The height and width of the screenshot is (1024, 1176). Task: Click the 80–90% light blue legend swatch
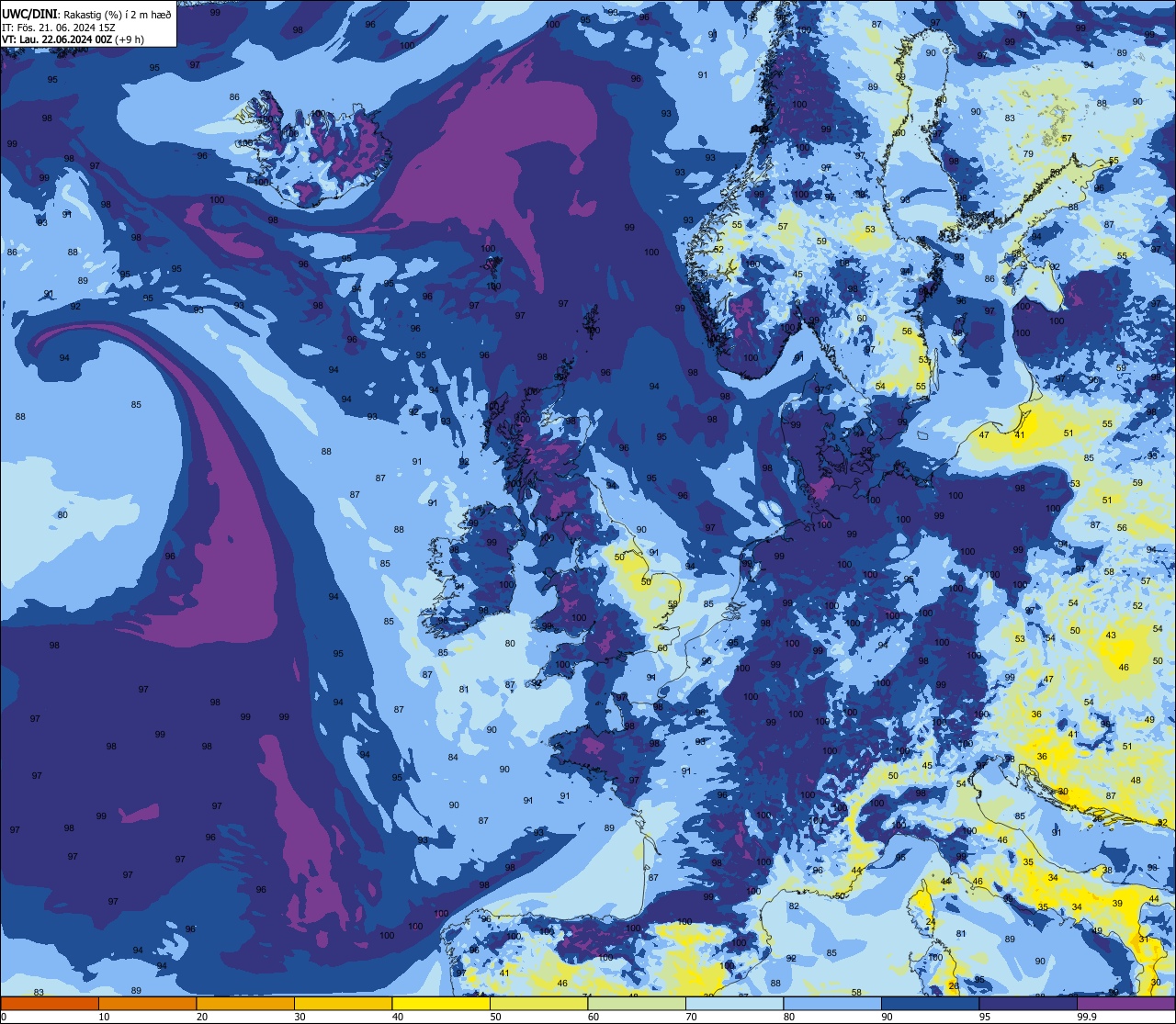(832, 1003)
